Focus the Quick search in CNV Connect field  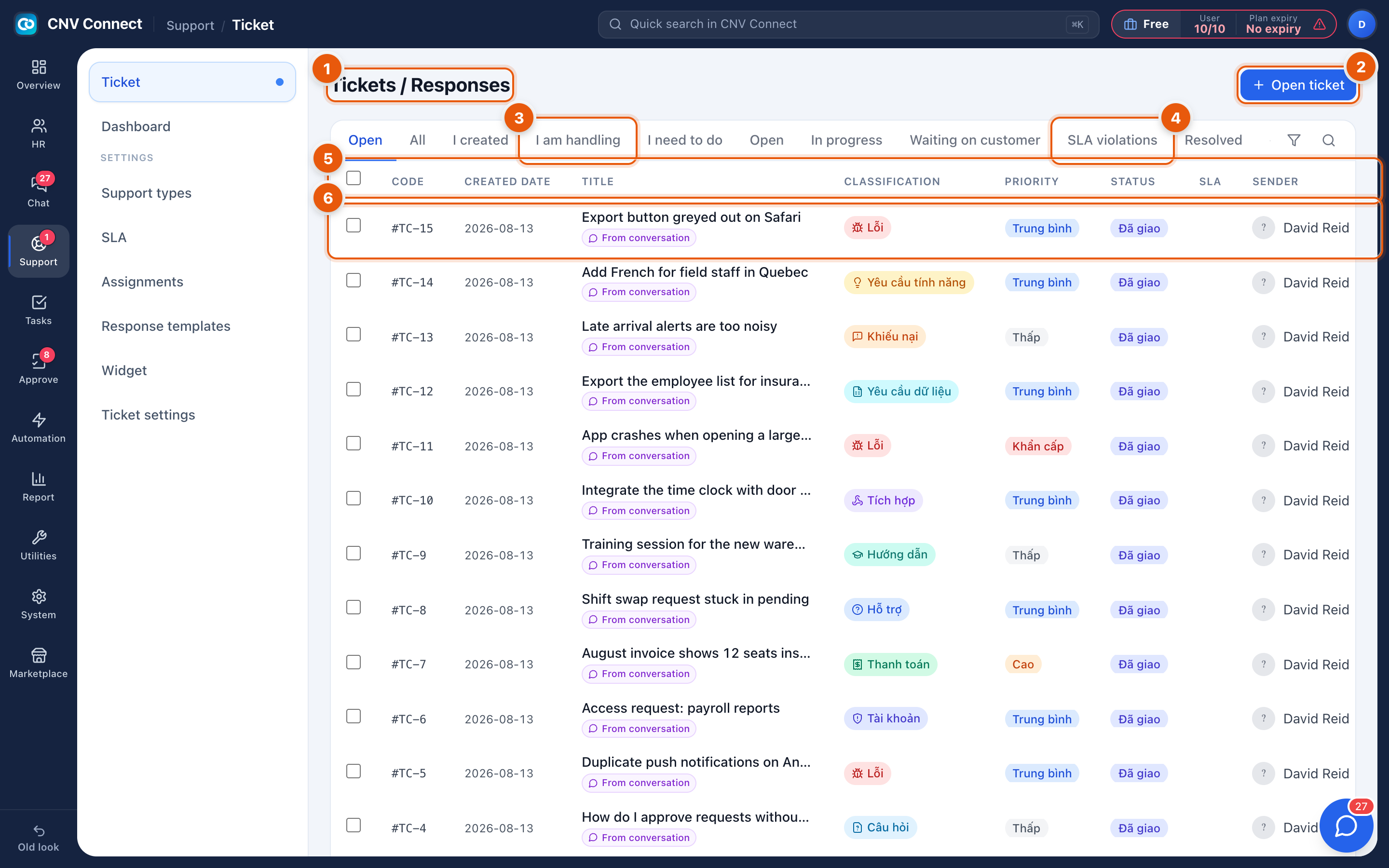tap(848, 24)
